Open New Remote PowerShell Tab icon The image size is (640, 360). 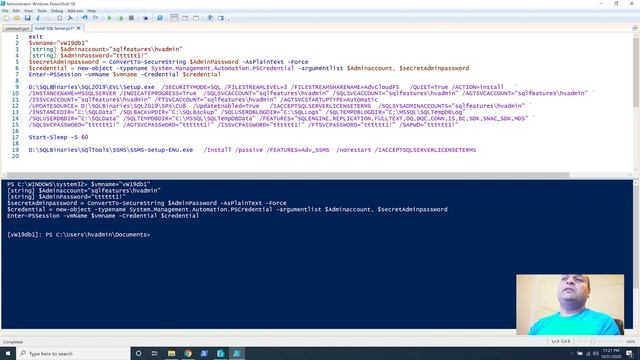click(x=145, y=18)
